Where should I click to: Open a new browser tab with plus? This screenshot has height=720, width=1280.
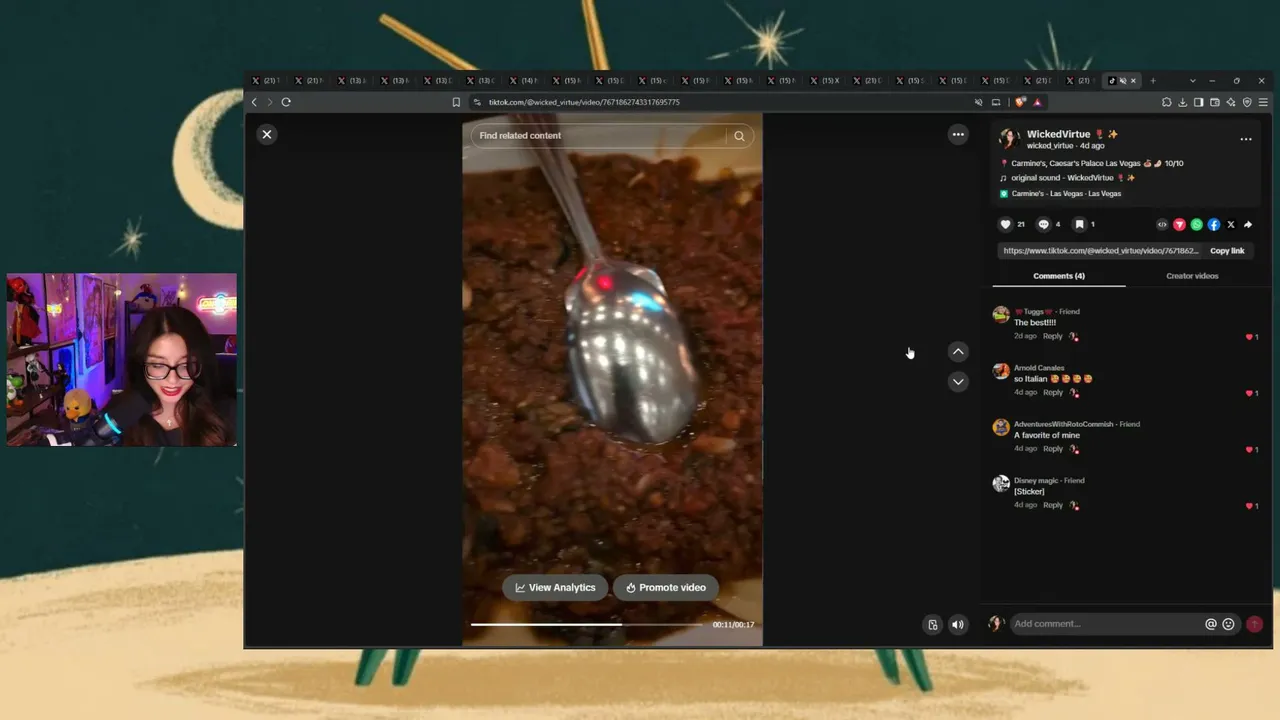(x=1153, y=81)
